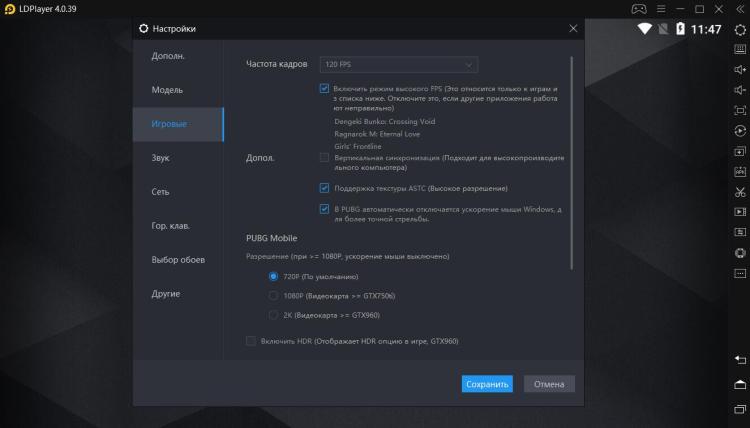Toggle high FPS mode checkbox
The height and width of the screenshot is (428, 750).
click(324, 88)
